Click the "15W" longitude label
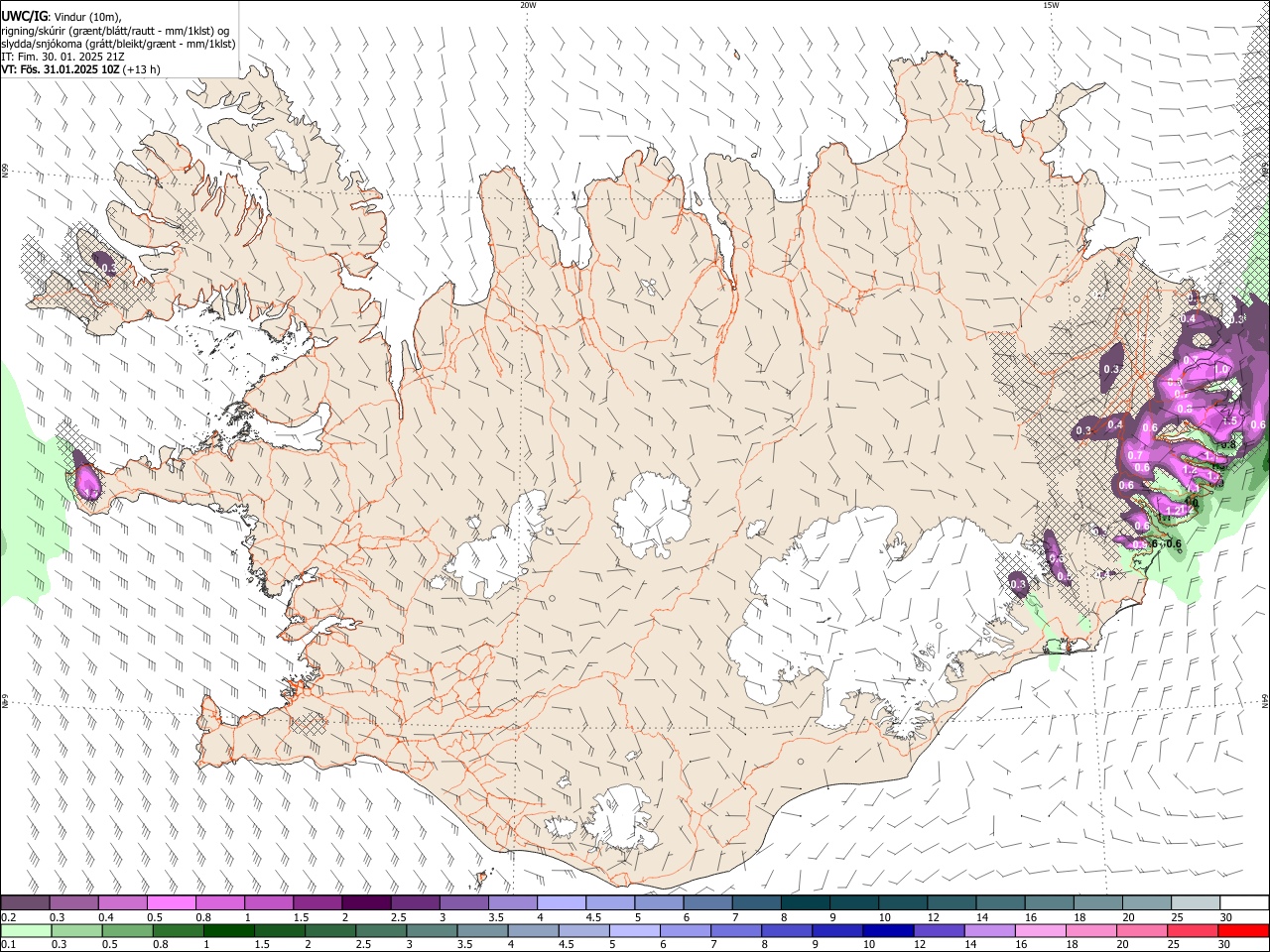The image size is (1270, 952). coord(1050,5)
